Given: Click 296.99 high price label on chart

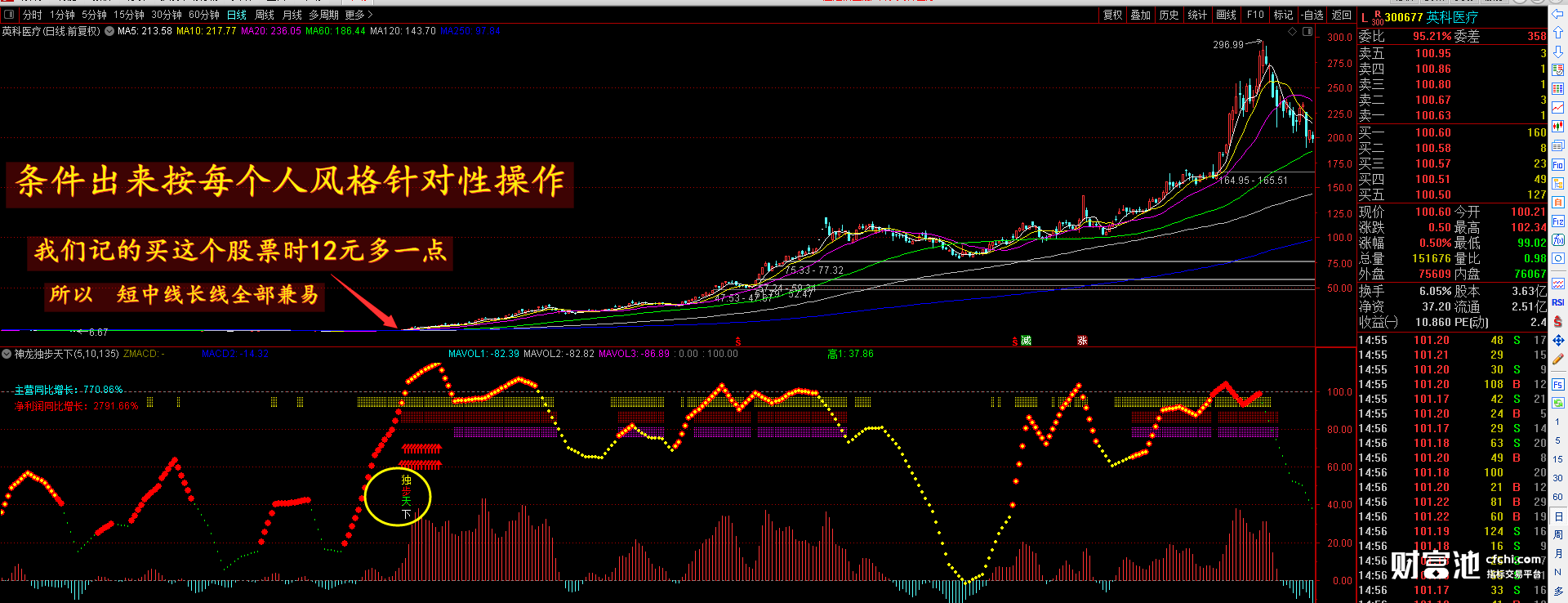Looking at the screenshot, I should pos(1228,45).
